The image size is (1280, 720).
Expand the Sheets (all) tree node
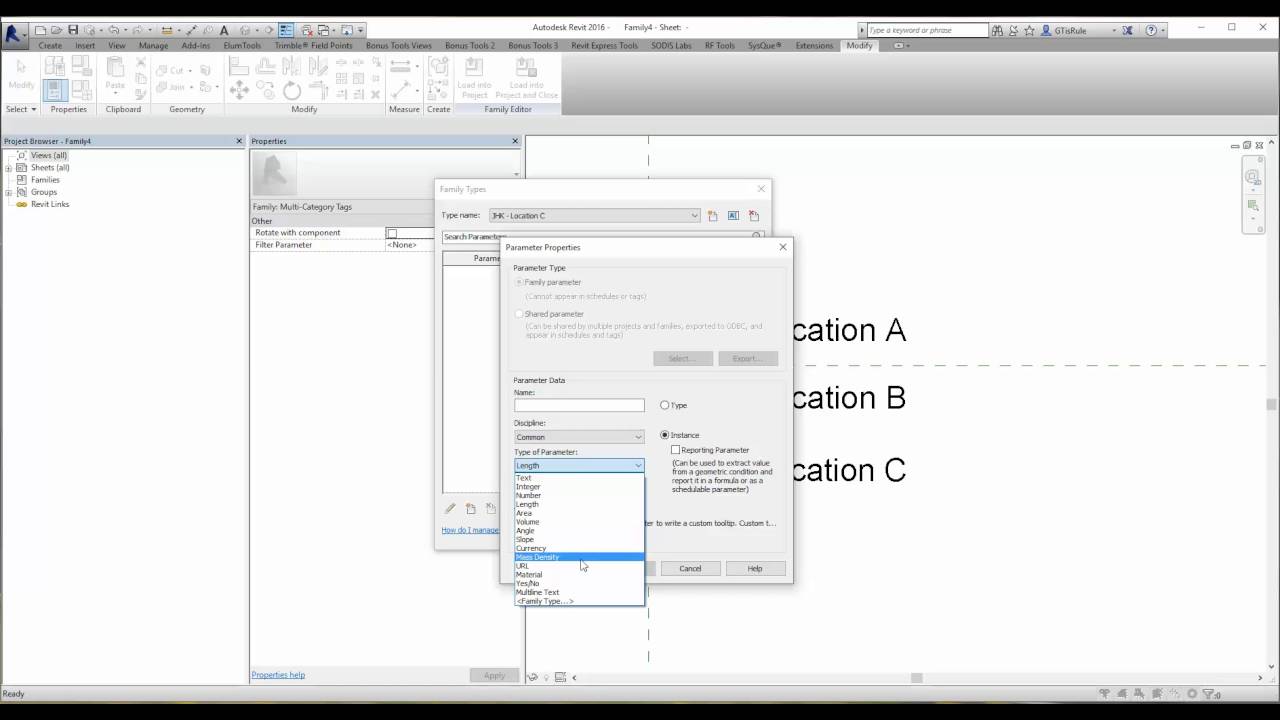(8, 168)
